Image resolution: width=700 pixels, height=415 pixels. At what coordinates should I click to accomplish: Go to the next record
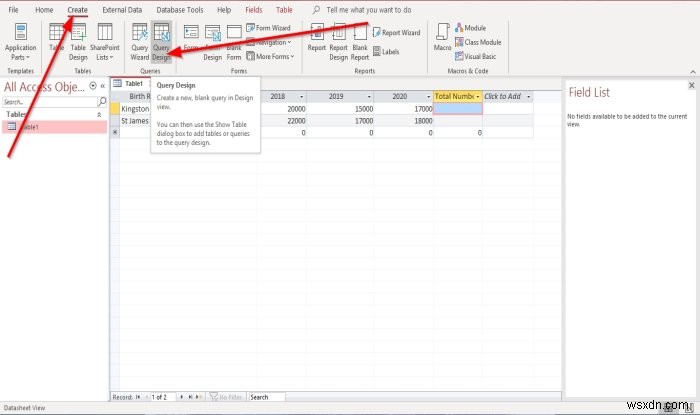click(181, 397)
